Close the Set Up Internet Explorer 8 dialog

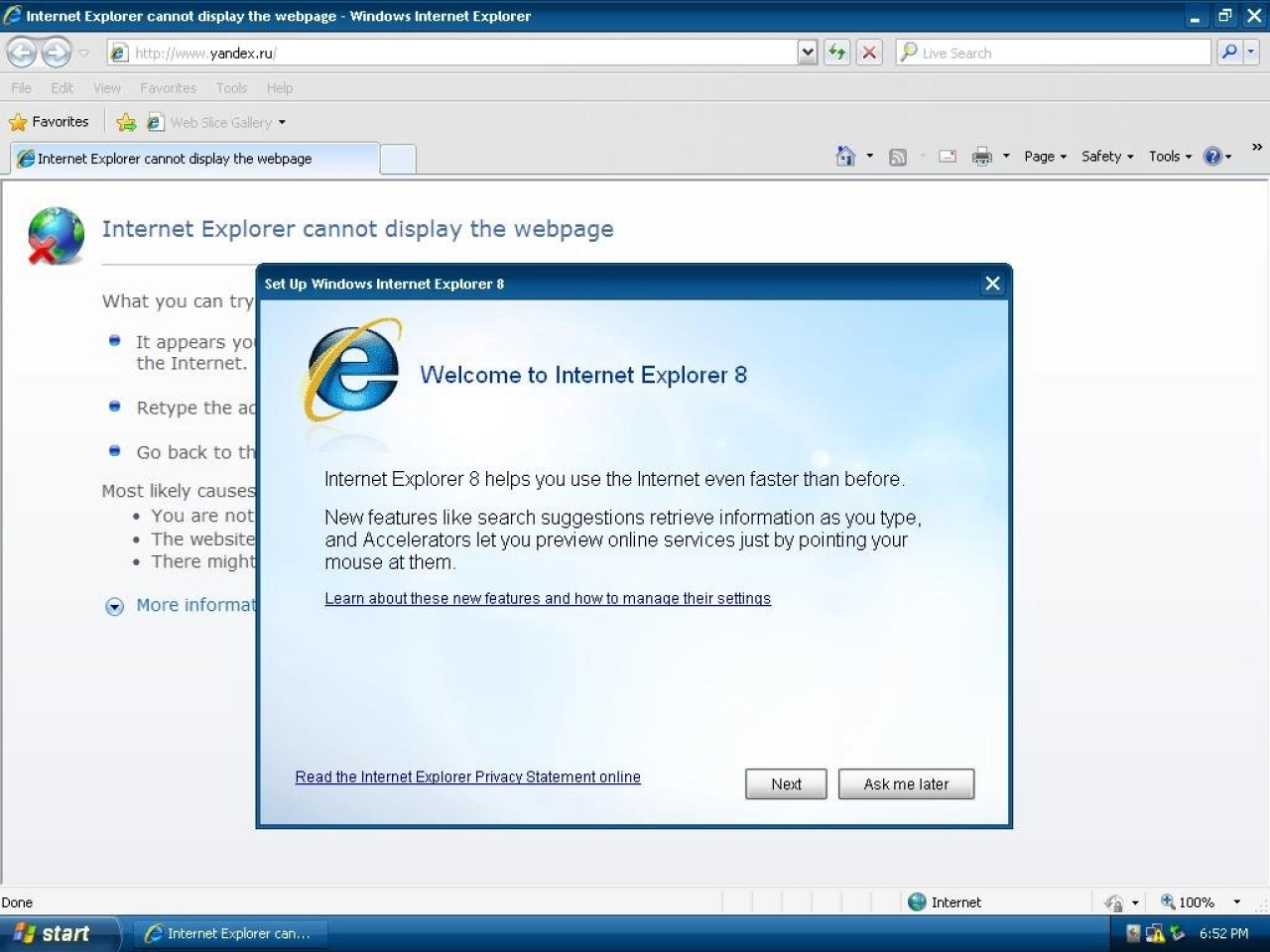click(x=992, y=284)
